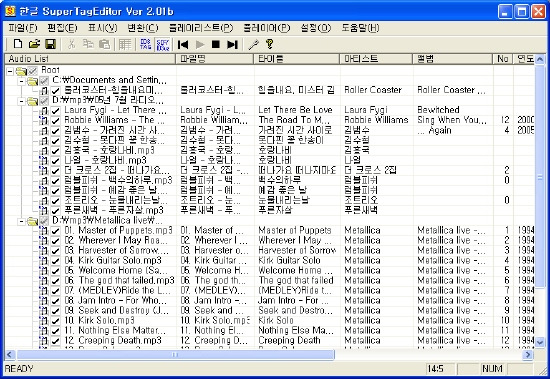Collapse the C:\Documents and Settin... folder node
This screenshot has width=550, height=379.
coord(21,81)
